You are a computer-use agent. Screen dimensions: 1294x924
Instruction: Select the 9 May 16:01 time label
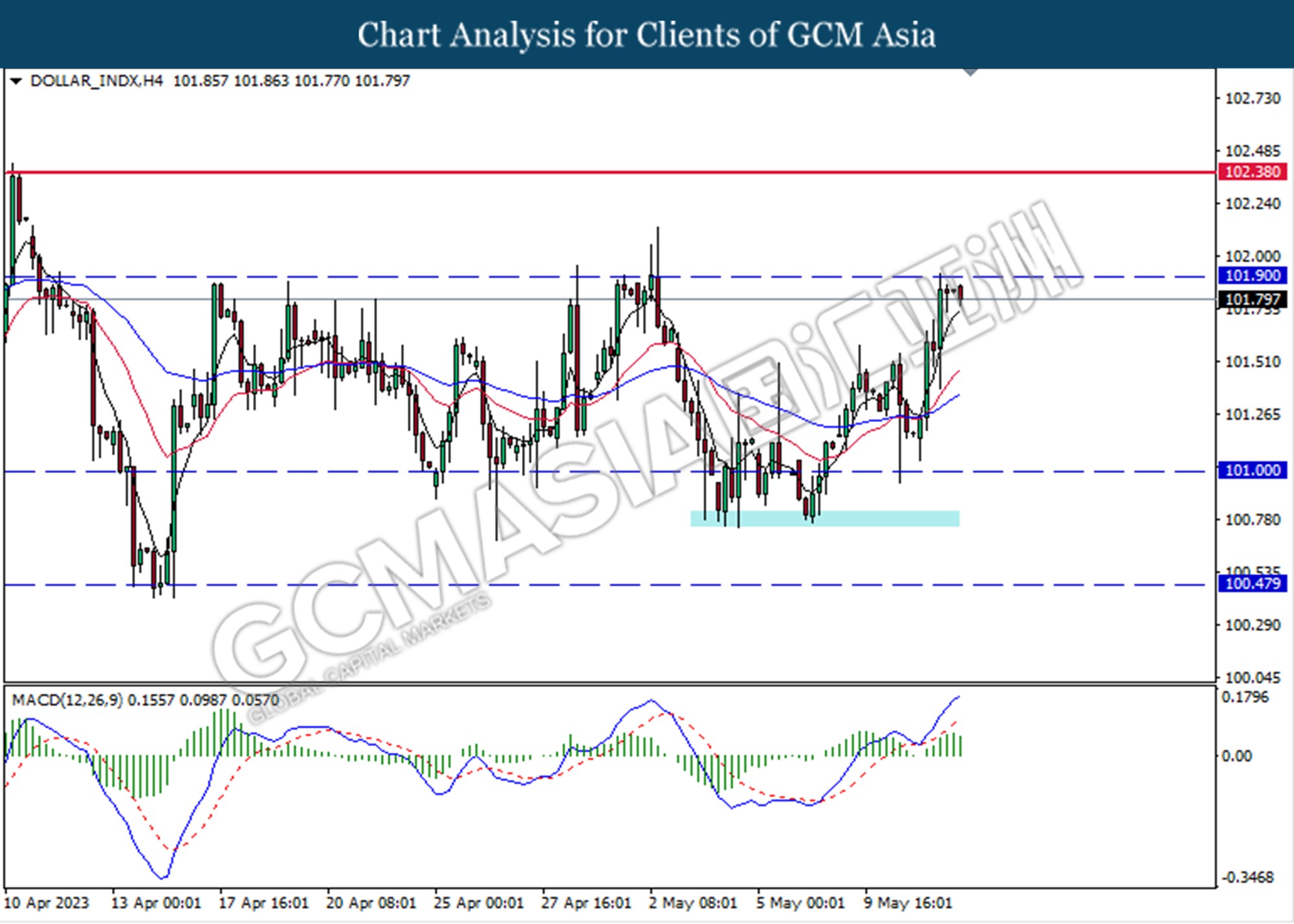pyautogui.click(x=908, y=903)
